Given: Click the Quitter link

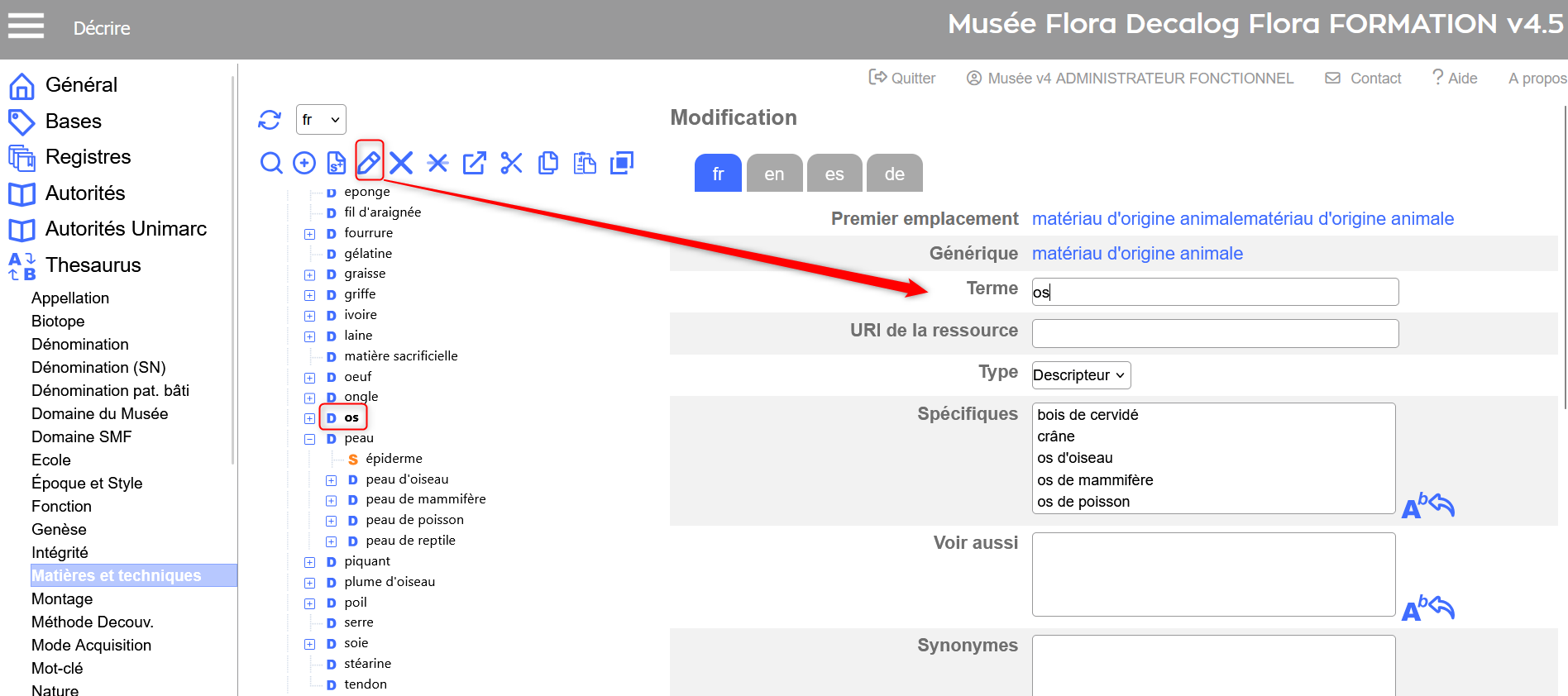Looking at the screenshot, I should 902,79.
